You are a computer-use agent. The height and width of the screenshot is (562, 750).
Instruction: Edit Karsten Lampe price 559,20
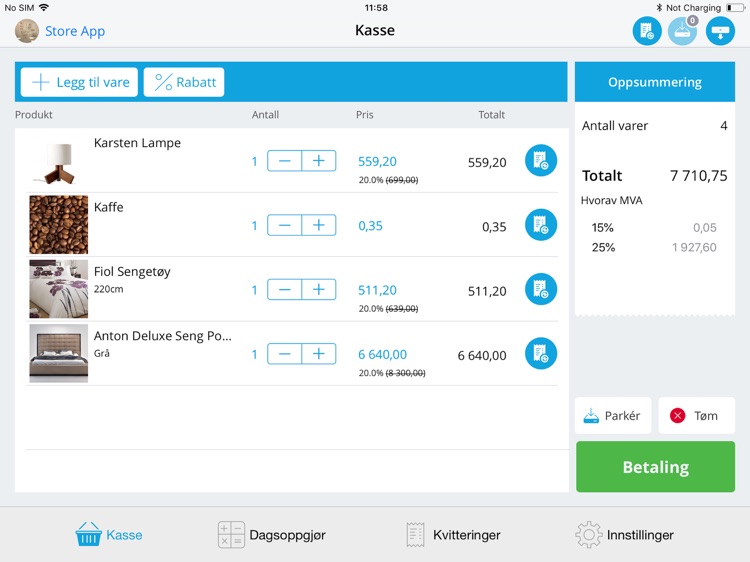377,162
